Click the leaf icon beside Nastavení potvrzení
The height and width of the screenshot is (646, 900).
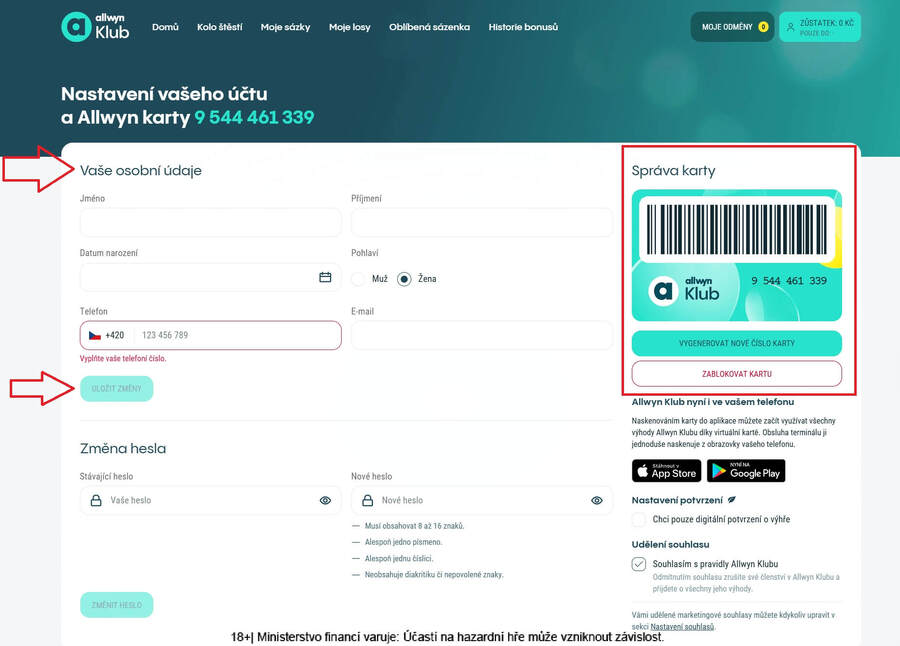(732, 500)
